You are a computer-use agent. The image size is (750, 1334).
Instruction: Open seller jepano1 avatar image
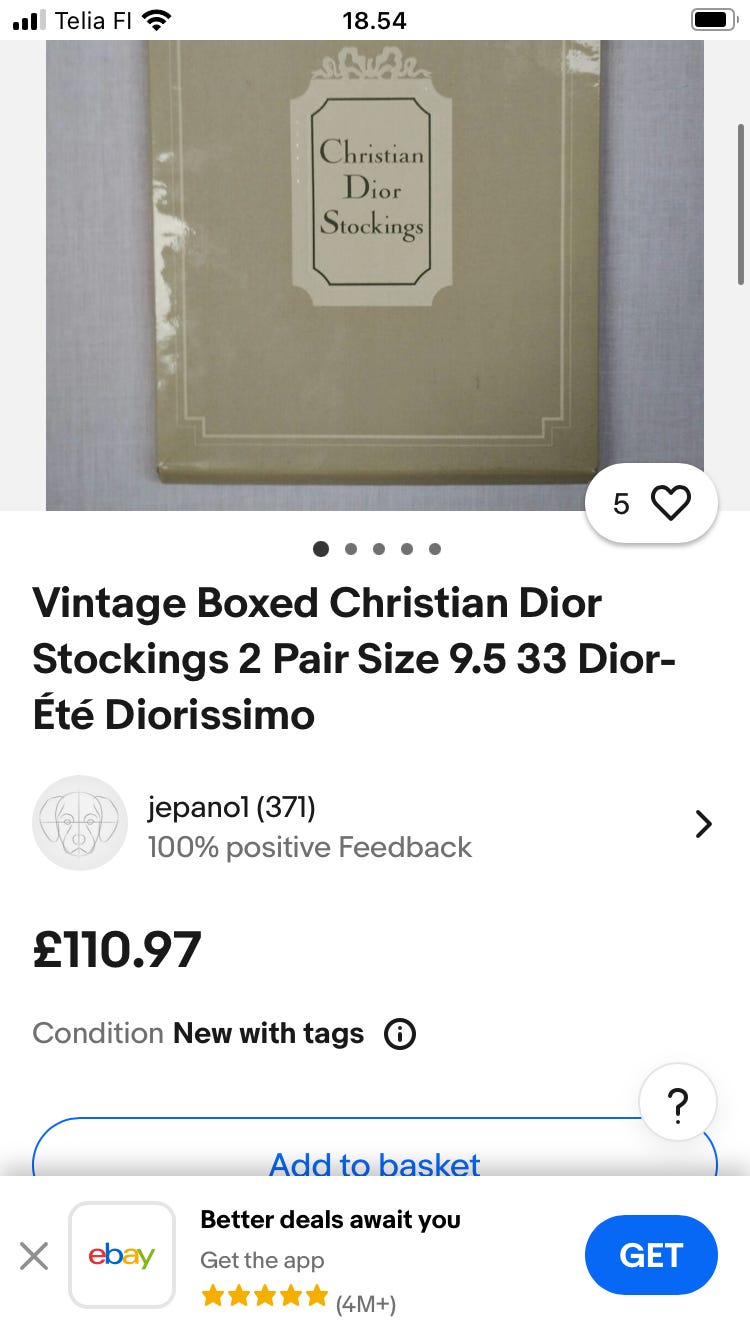[80, 823]
